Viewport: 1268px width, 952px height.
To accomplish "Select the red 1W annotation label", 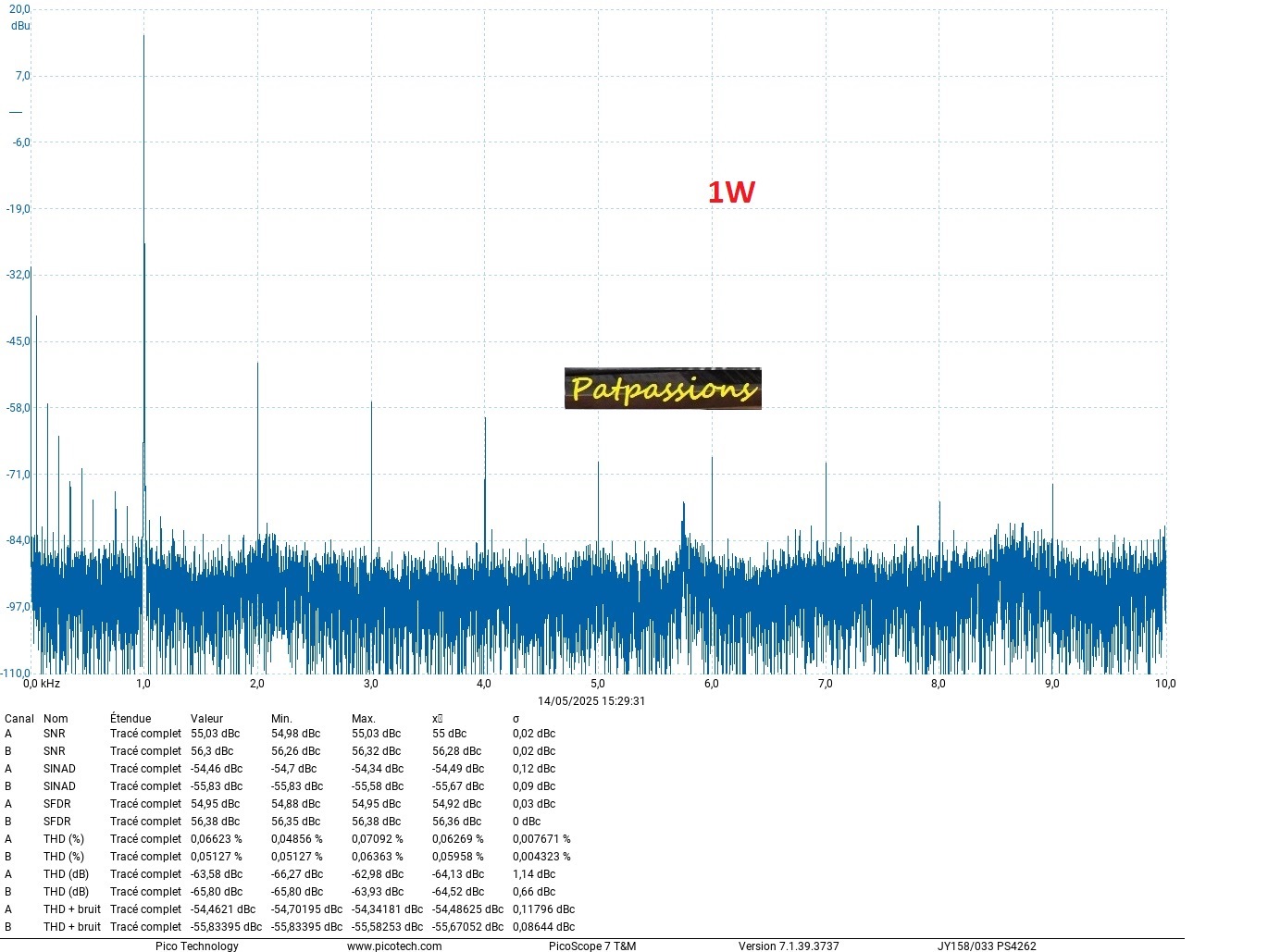I will tap(731, 192).
